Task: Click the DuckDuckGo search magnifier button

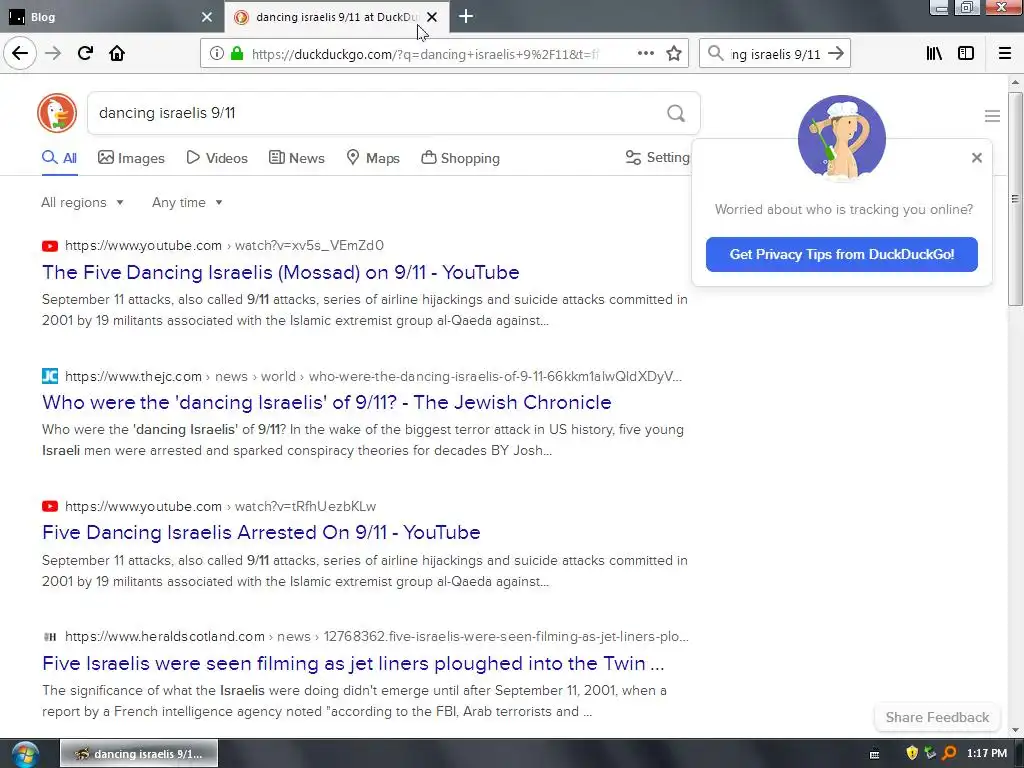Action: 676,114
